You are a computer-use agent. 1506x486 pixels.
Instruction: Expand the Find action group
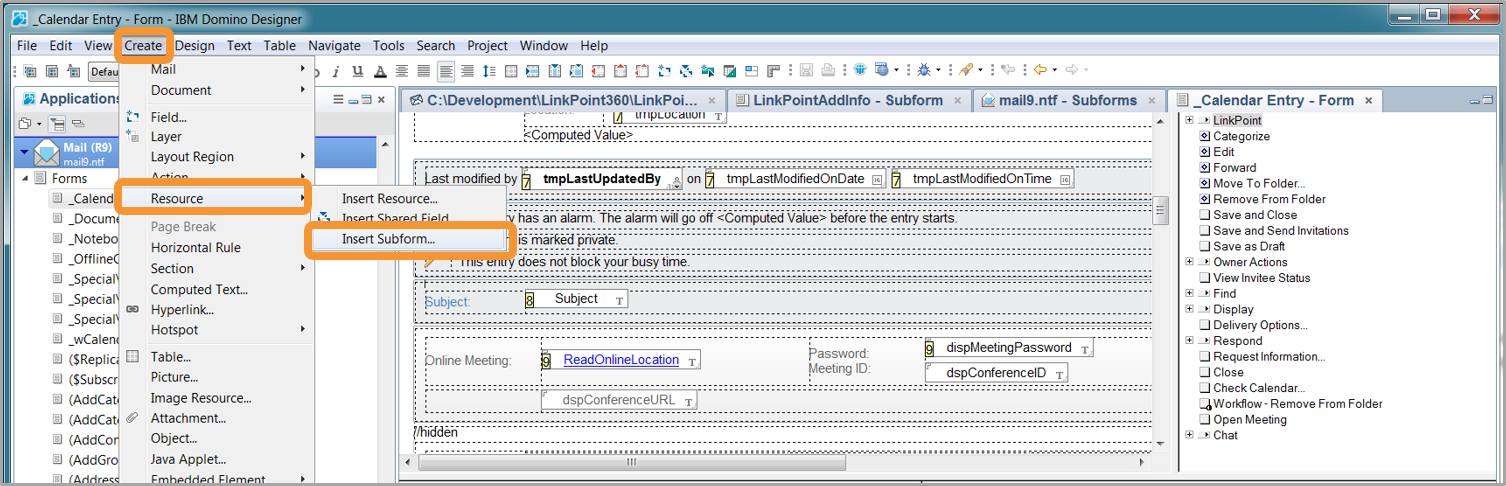[1189, 294]
